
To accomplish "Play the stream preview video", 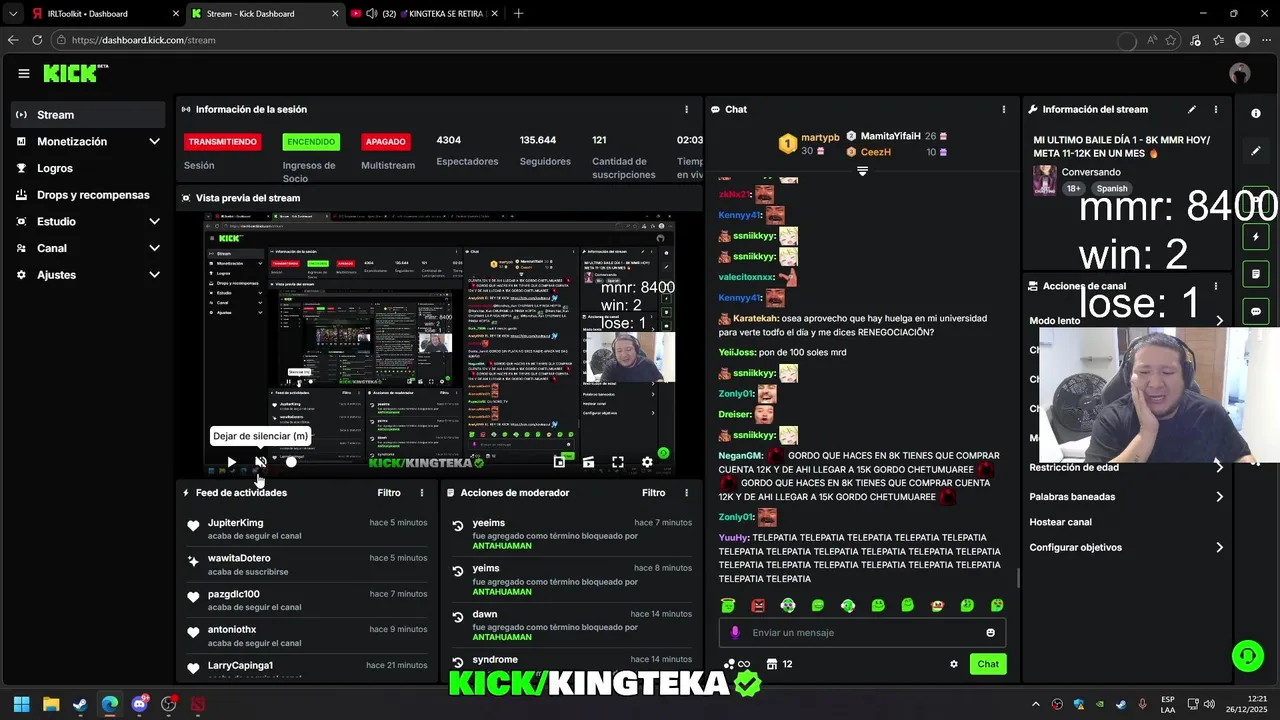I will coord(231,462).
